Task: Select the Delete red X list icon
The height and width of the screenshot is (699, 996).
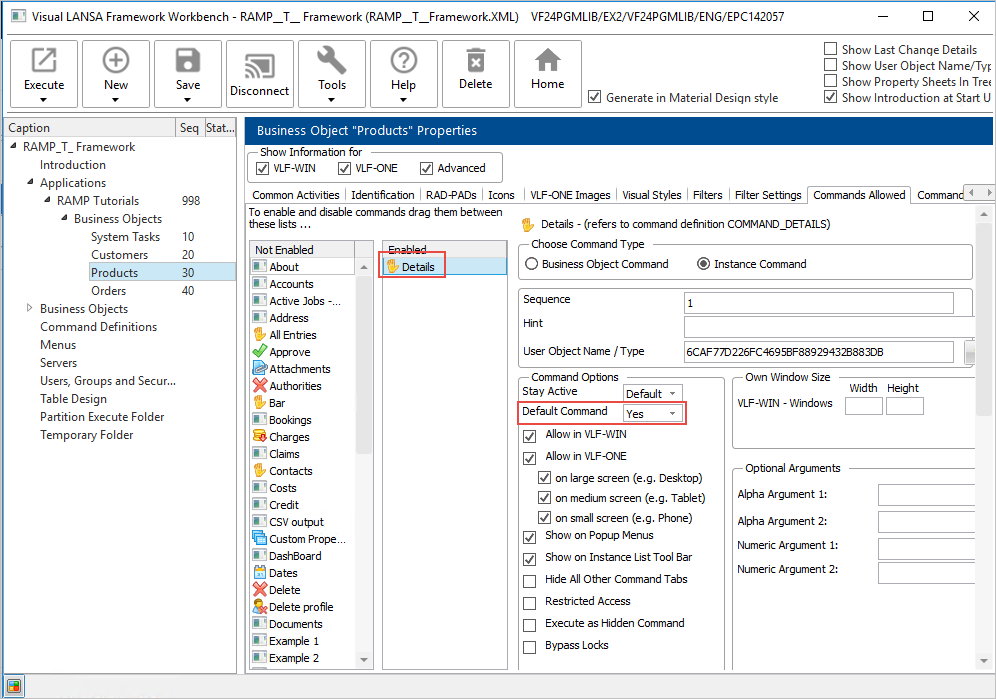Action: [260, 590]
